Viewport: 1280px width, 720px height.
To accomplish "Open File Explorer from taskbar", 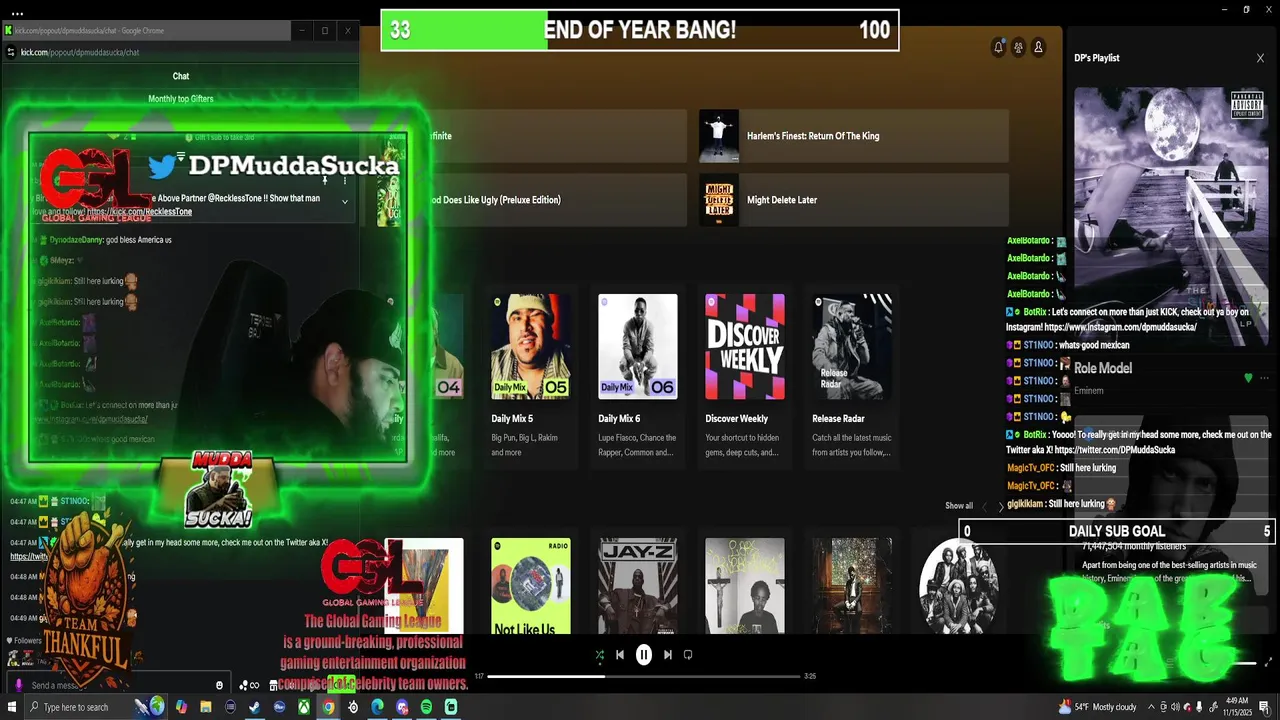I will 206,707.
